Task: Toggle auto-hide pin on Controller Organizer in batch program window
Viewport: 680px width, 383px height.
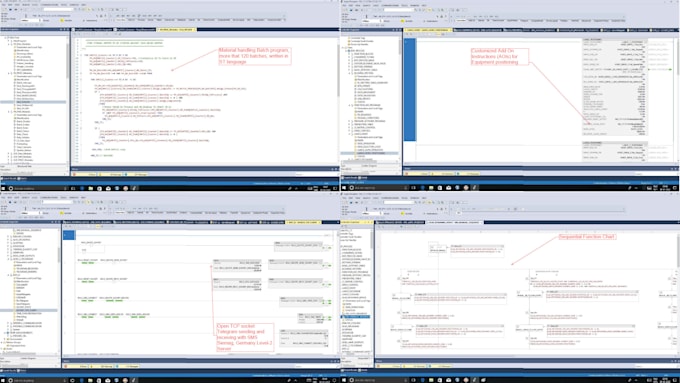Action: pyautogui.click(x=65, y=29)
